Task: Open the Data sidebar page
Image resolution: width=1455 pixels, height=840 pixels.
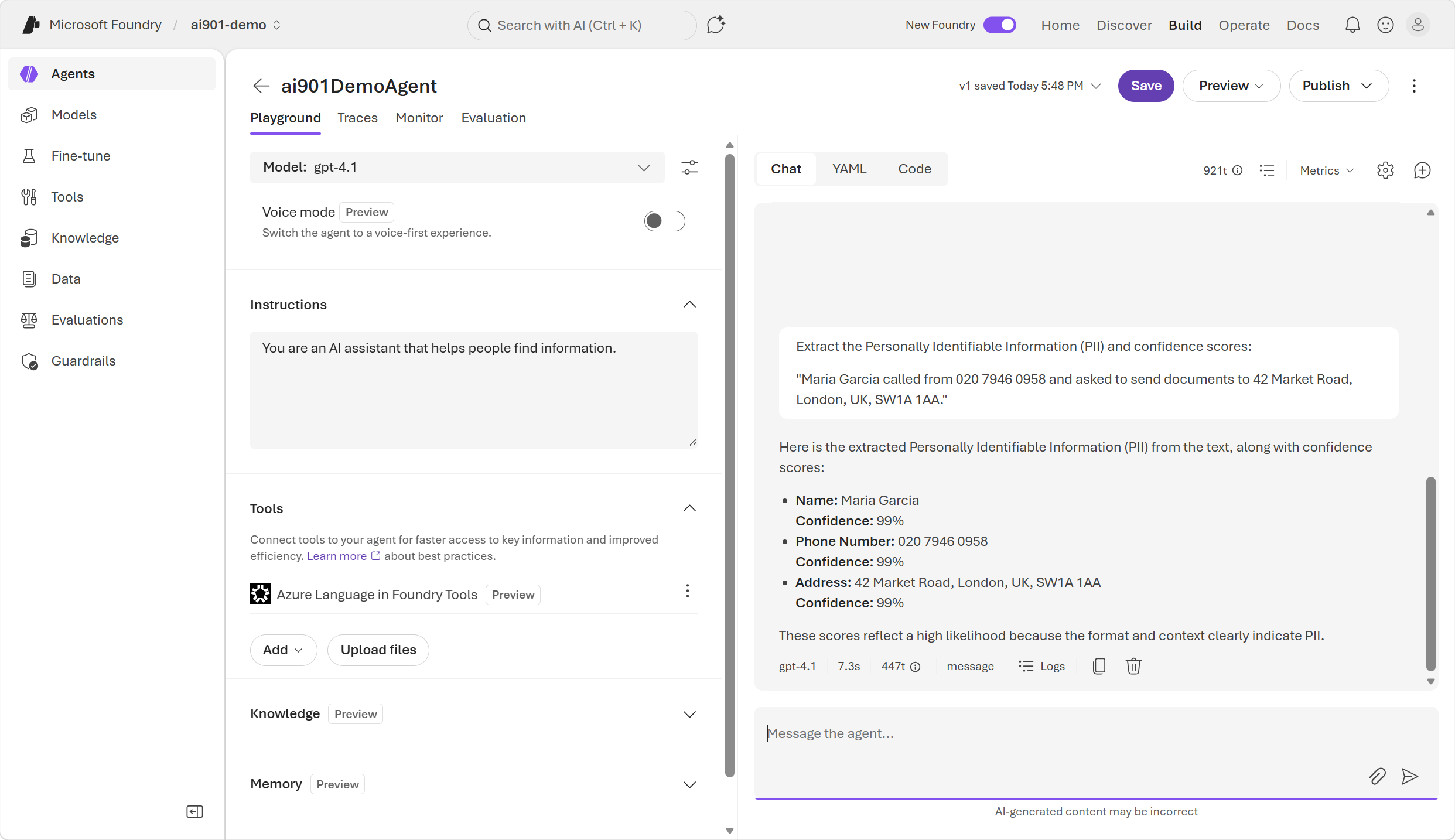Action: 112,279
